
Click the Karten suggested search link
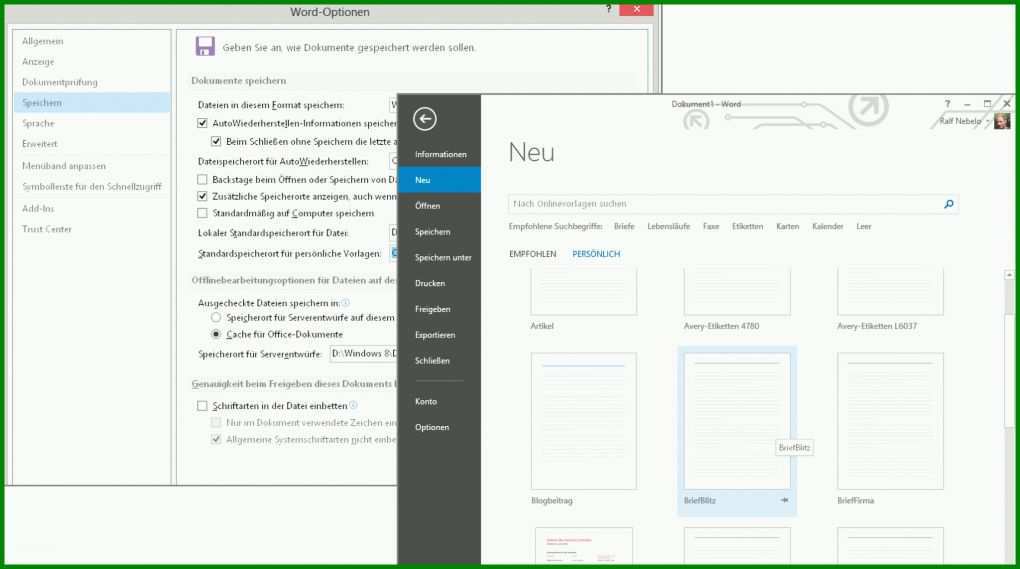(x=787, y=226)
